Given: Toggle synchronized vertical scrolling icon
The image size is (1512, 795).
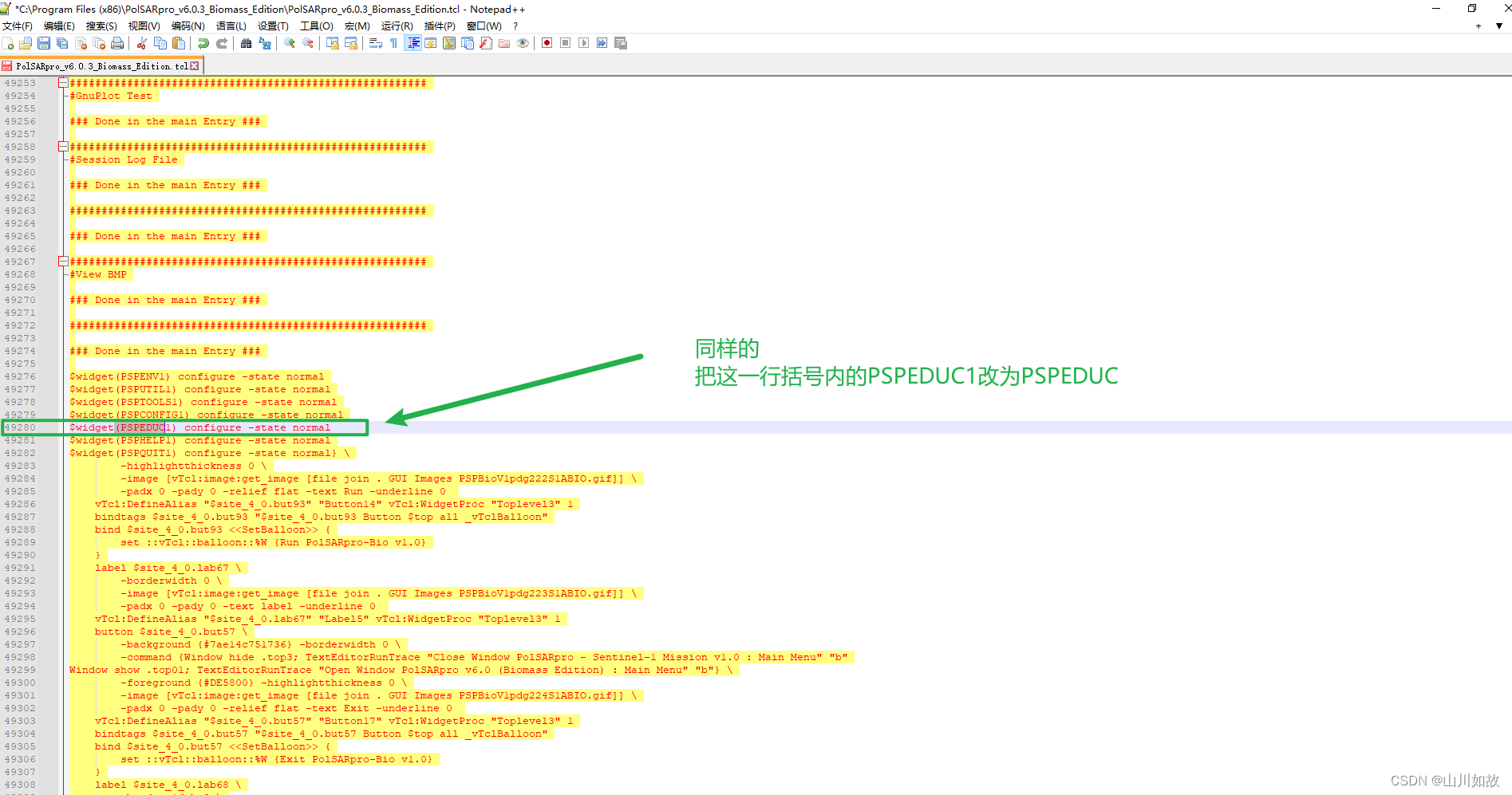Looking at the screenshot, I should (x=333, y=43).
